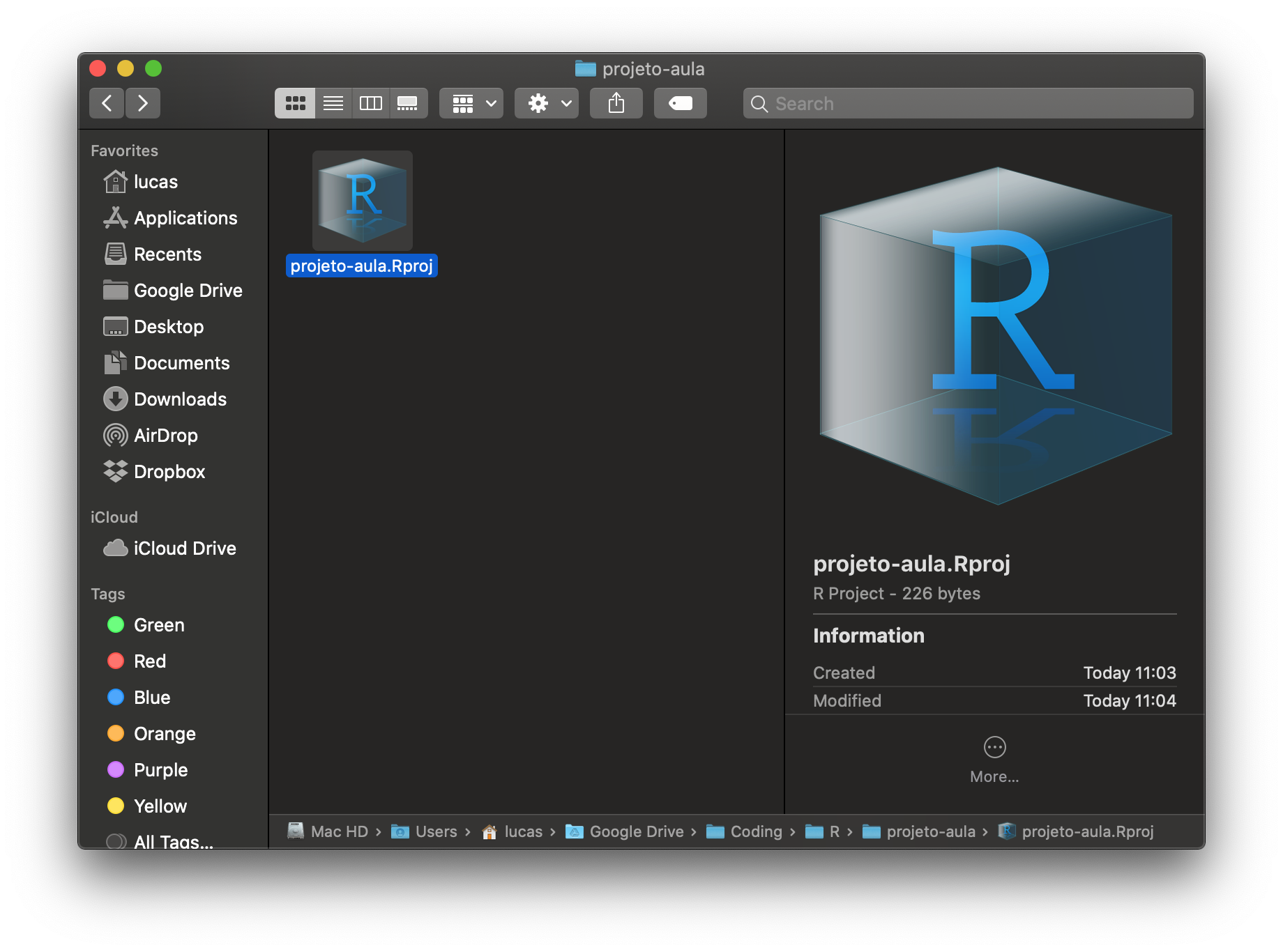Open Dropbox in the sidebar
This screenshot has width=1283, height=952.
tap(169, 472)
